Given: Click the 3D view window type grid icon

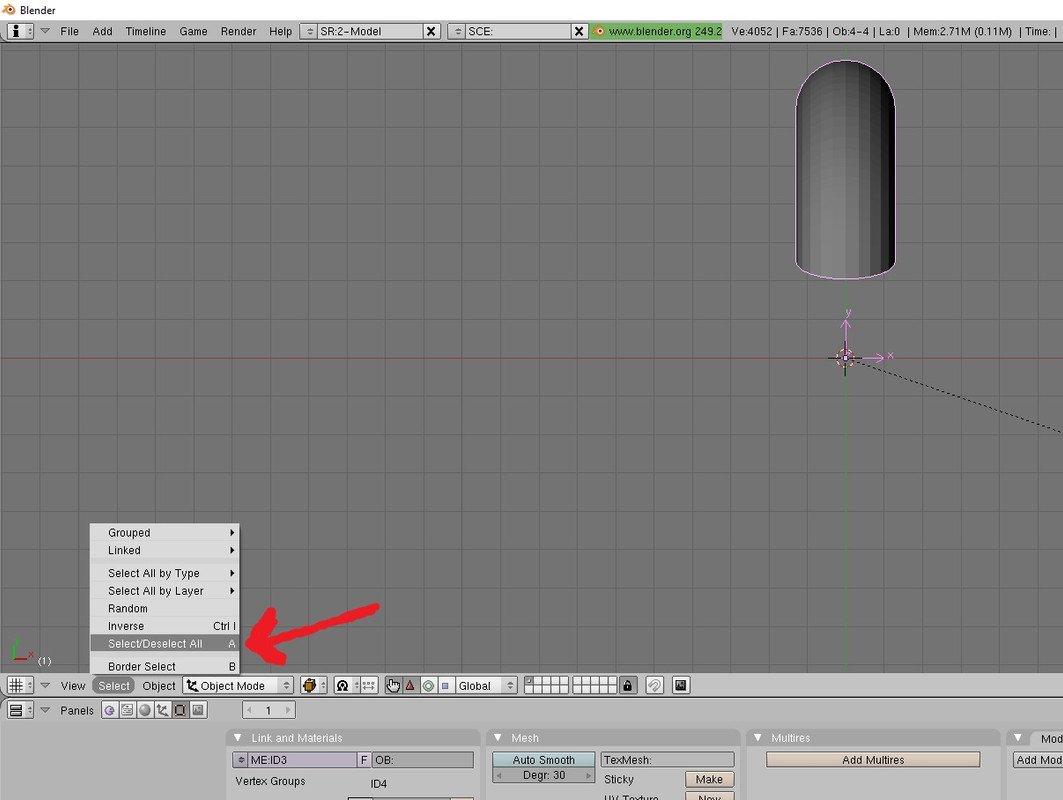Looking at the screenshot, I should (20, 685).
